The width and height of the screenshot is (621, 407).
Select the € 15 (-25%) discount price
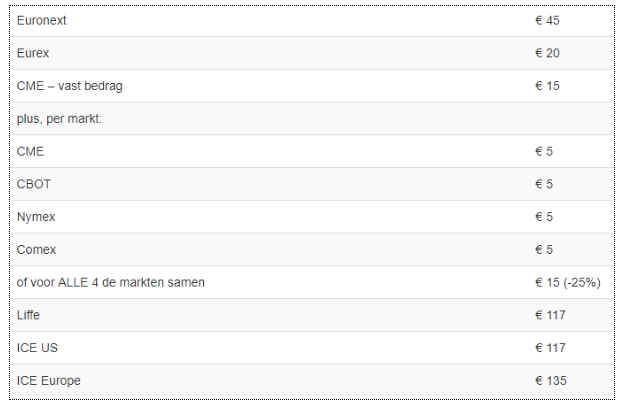pyautogui.click(x=568, y=283)
